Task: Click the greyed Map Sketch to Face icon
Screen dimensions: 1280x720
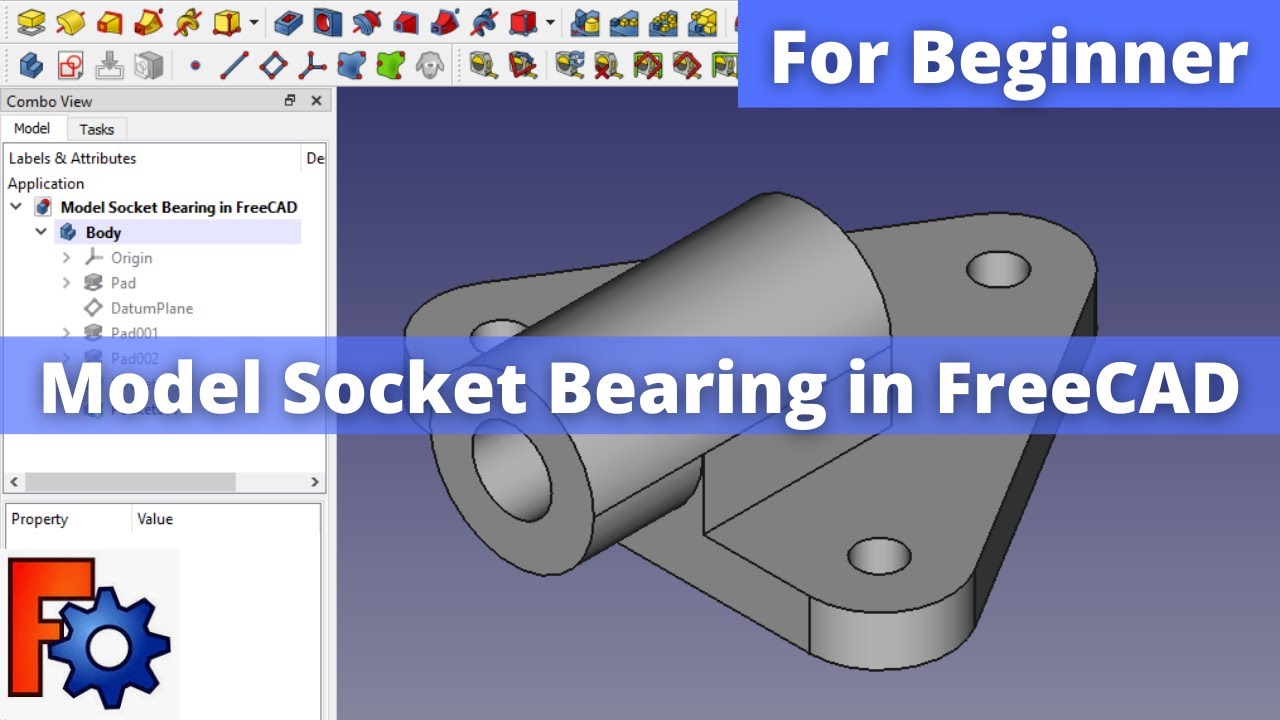Action: pyautogui.click(x=148, y=66)
